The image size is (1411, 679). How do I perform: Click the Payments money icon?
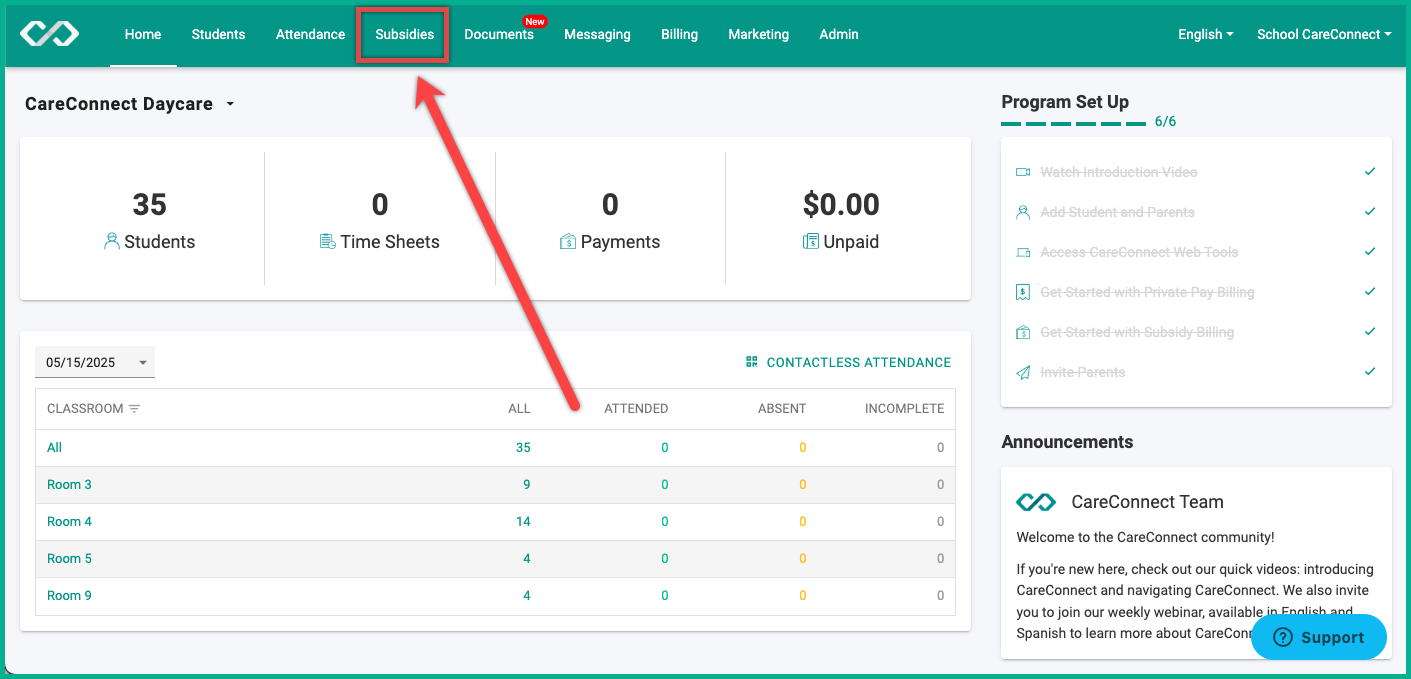point(568,241)
